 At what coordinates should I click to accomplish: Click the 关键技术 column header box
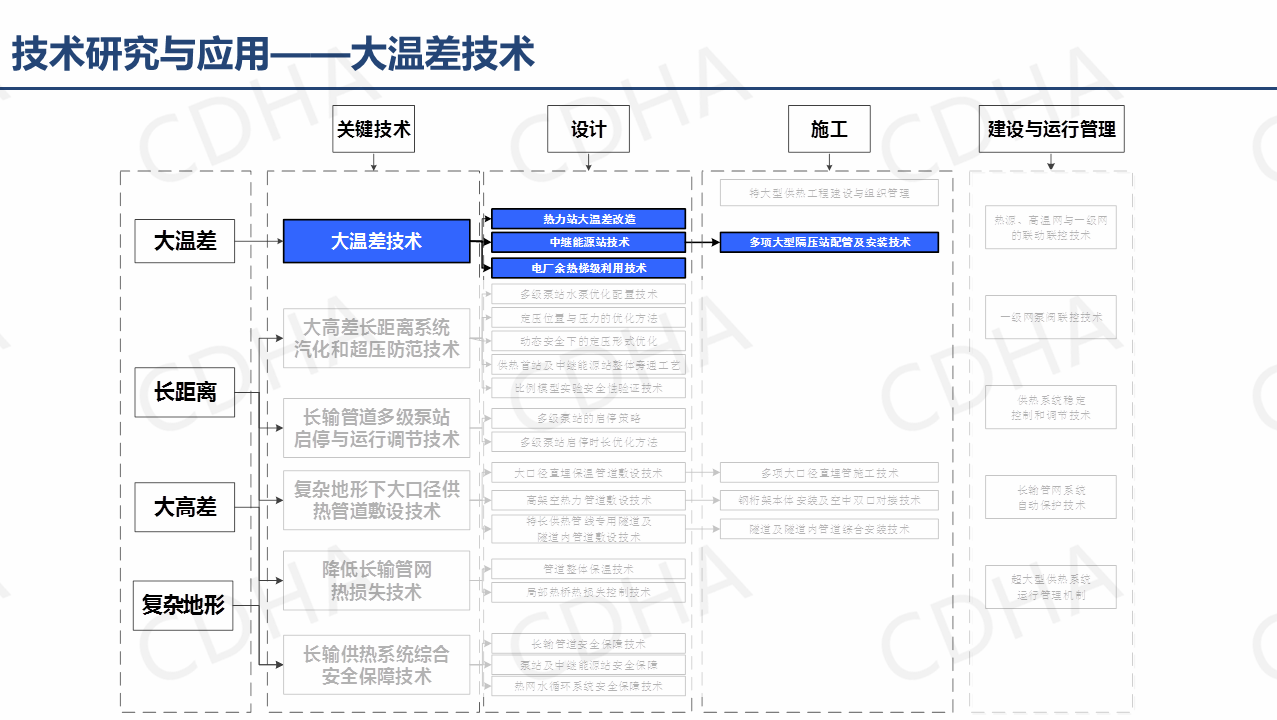click(373, 130)
